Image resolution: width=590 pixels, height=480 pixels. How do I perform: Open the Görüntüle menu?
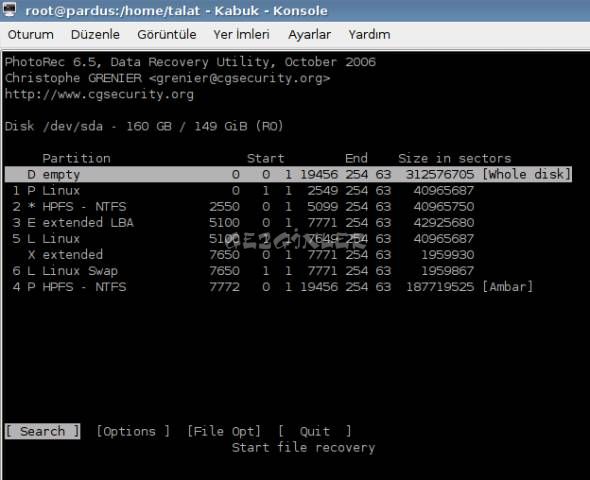[167, 35]
